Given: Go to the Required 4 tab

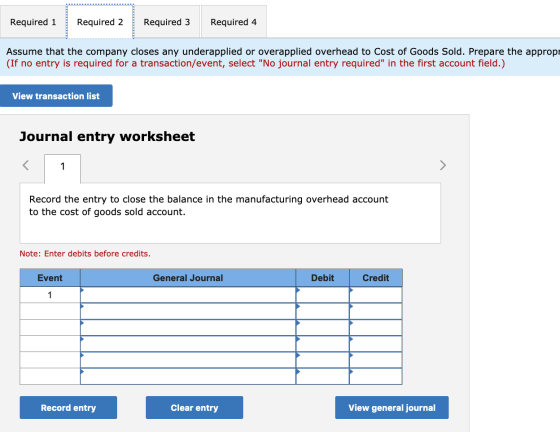Looking at the screenshot, I should pos(234,22).
